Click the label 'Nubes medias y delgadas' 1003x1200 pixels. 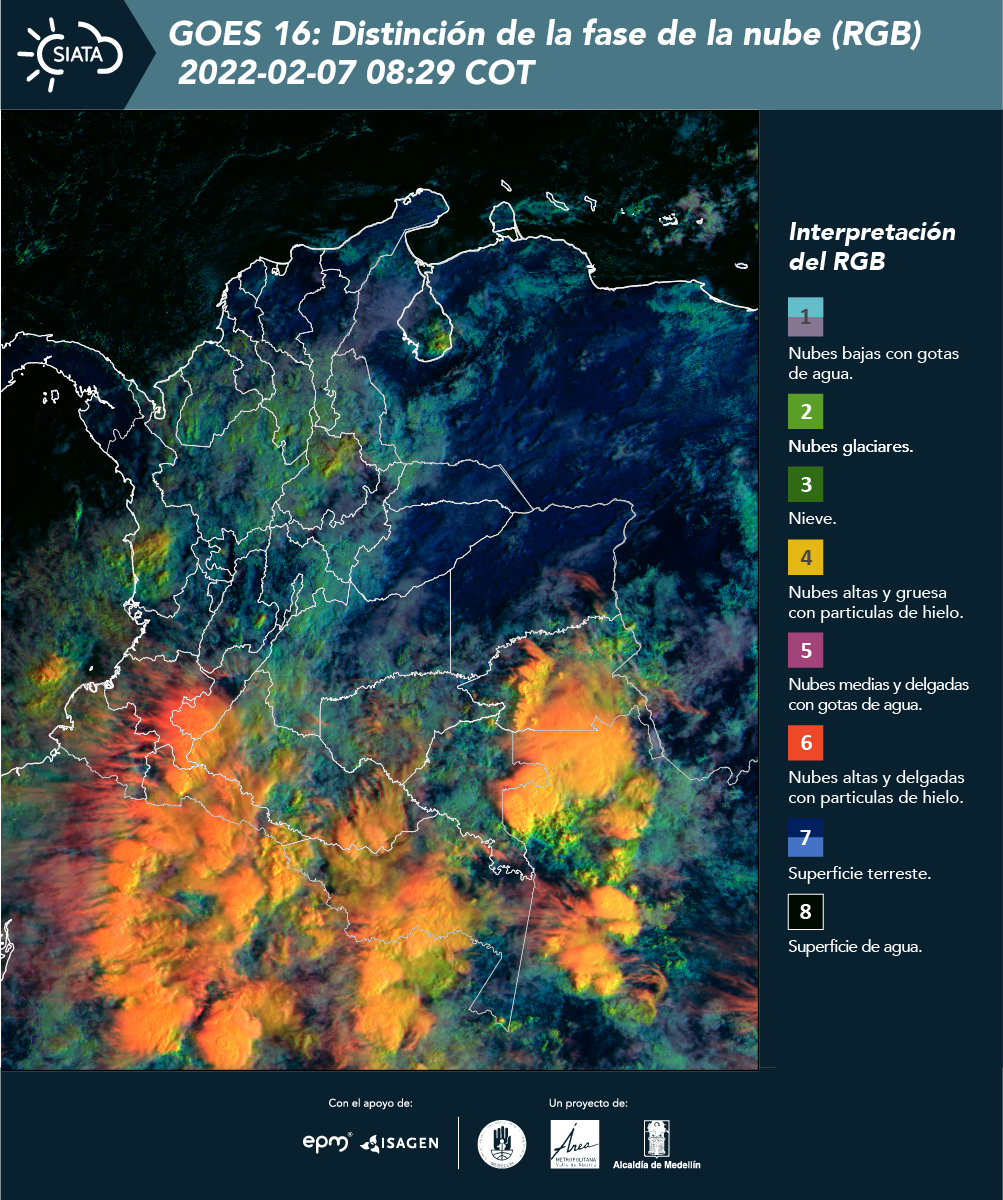[878, 685]
